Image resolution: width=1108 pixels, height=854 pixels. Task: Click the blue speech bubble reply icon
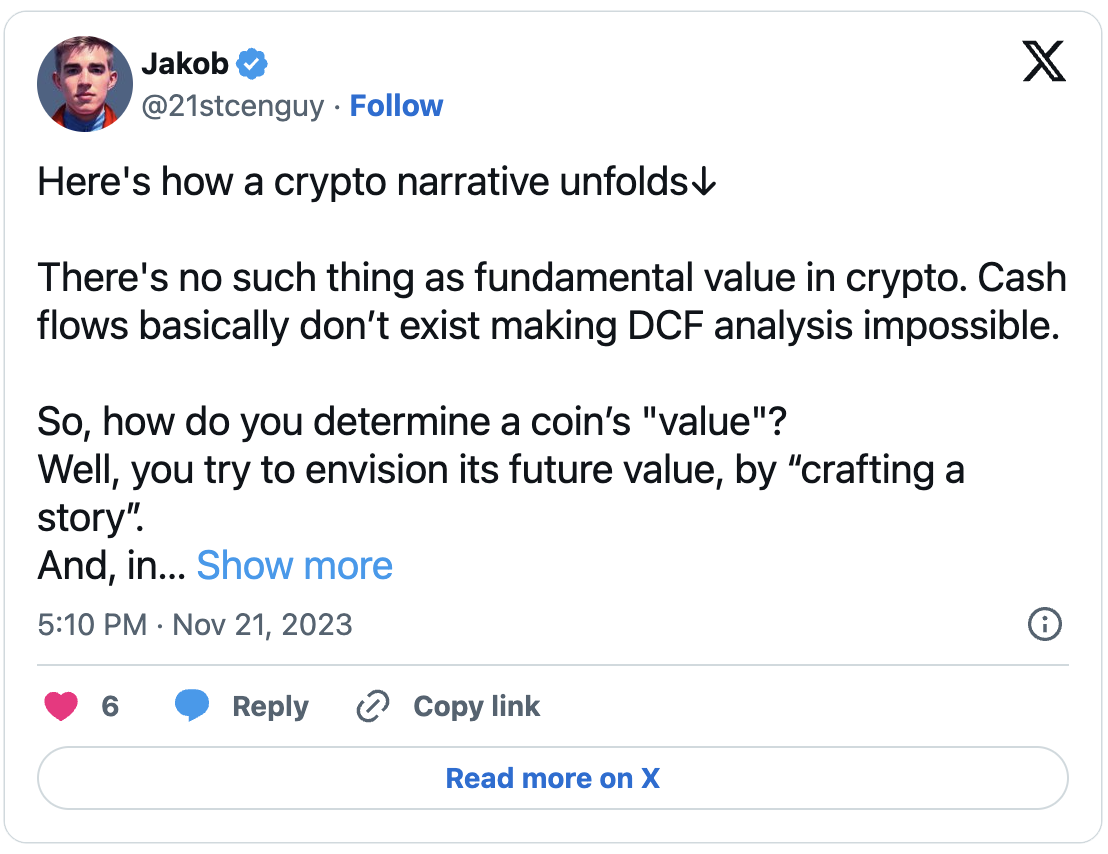coord(192,706)
